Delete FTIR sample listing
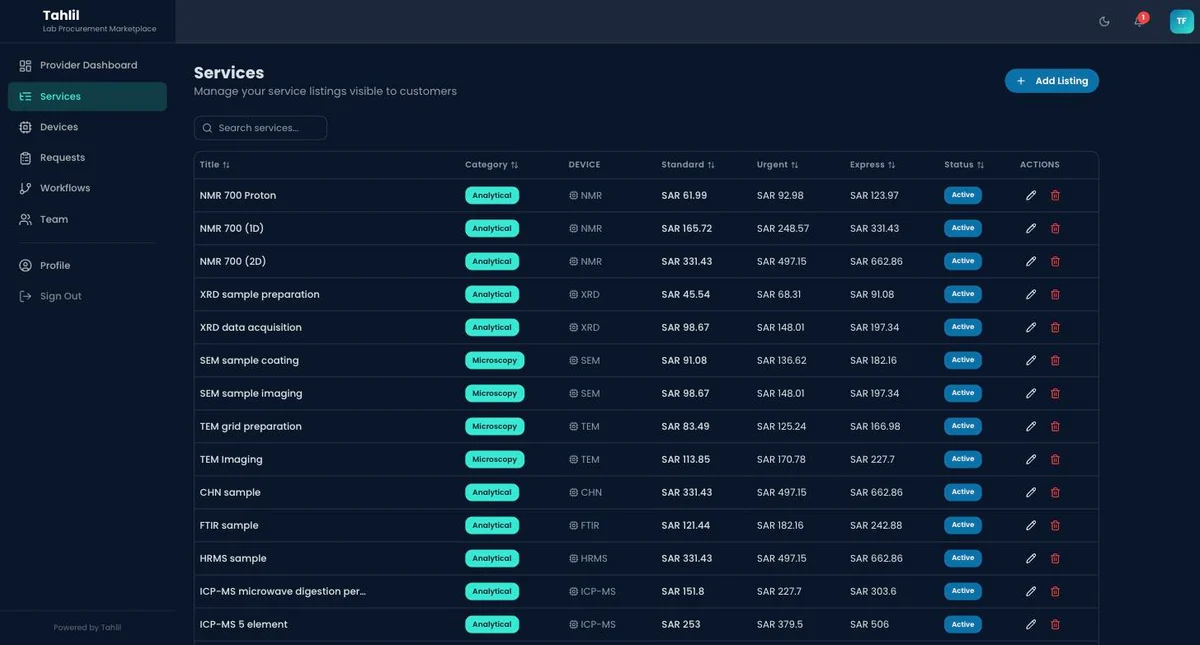1200x645 pixels. pos(1055,525)
